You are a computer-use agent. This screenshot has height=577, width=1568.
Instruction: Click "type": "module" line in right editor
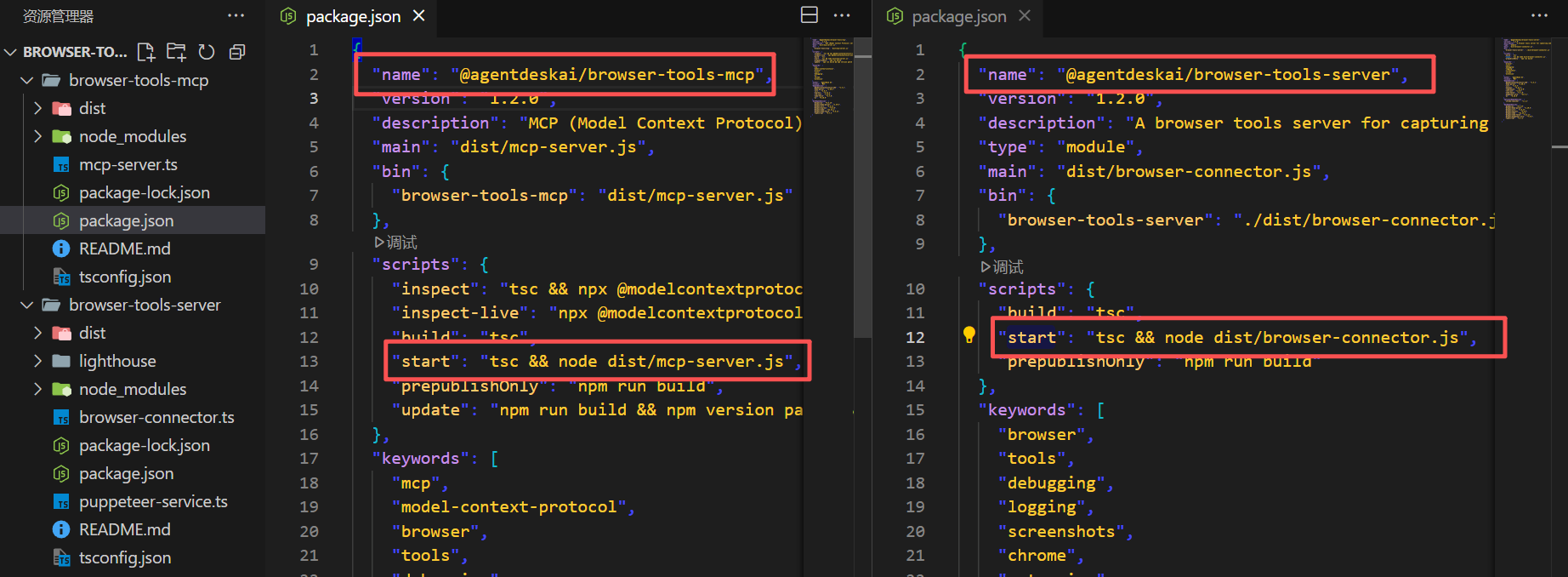[1061, 147]
